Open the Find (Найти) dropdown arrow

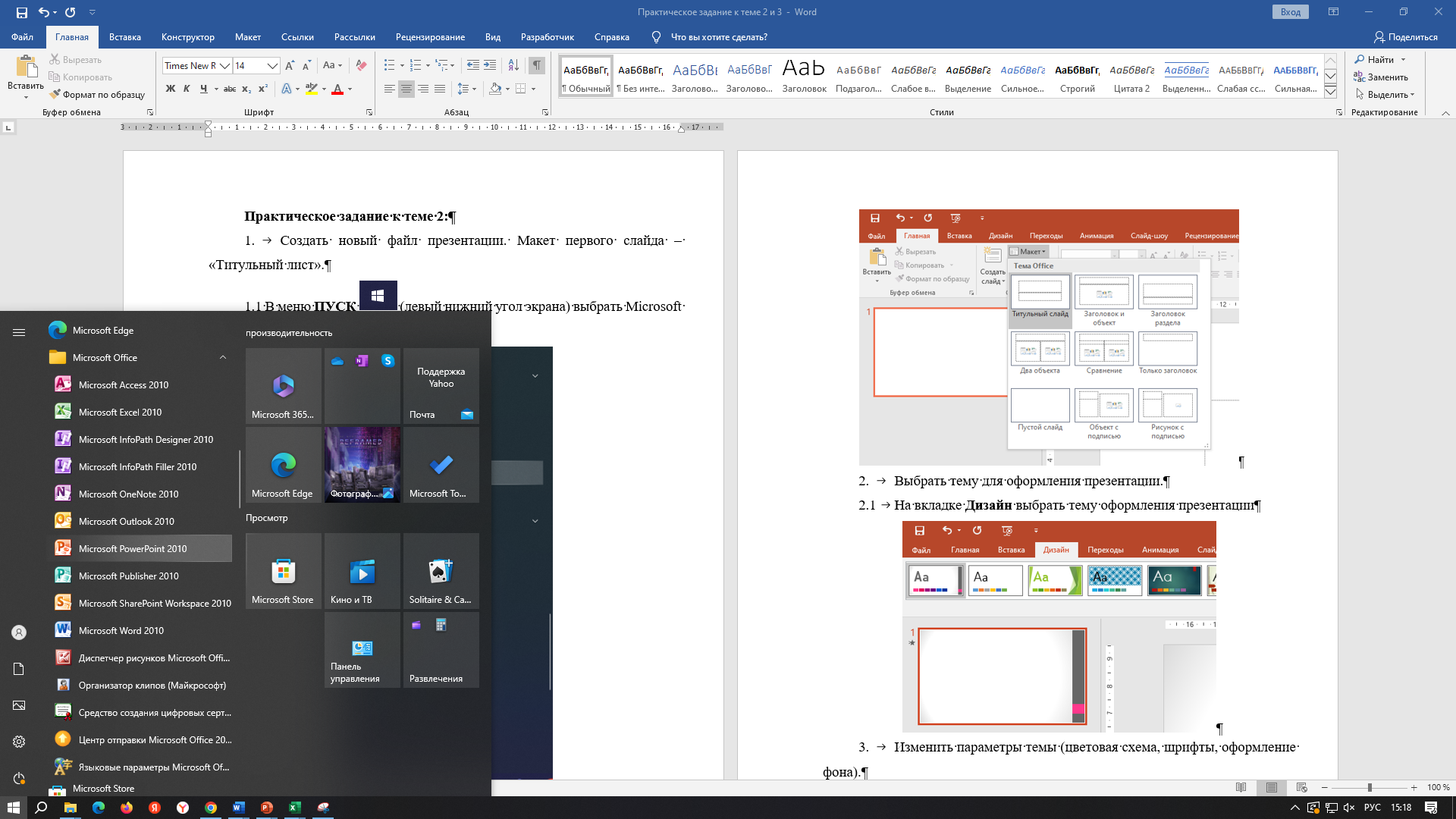(x=1403, y=60)
